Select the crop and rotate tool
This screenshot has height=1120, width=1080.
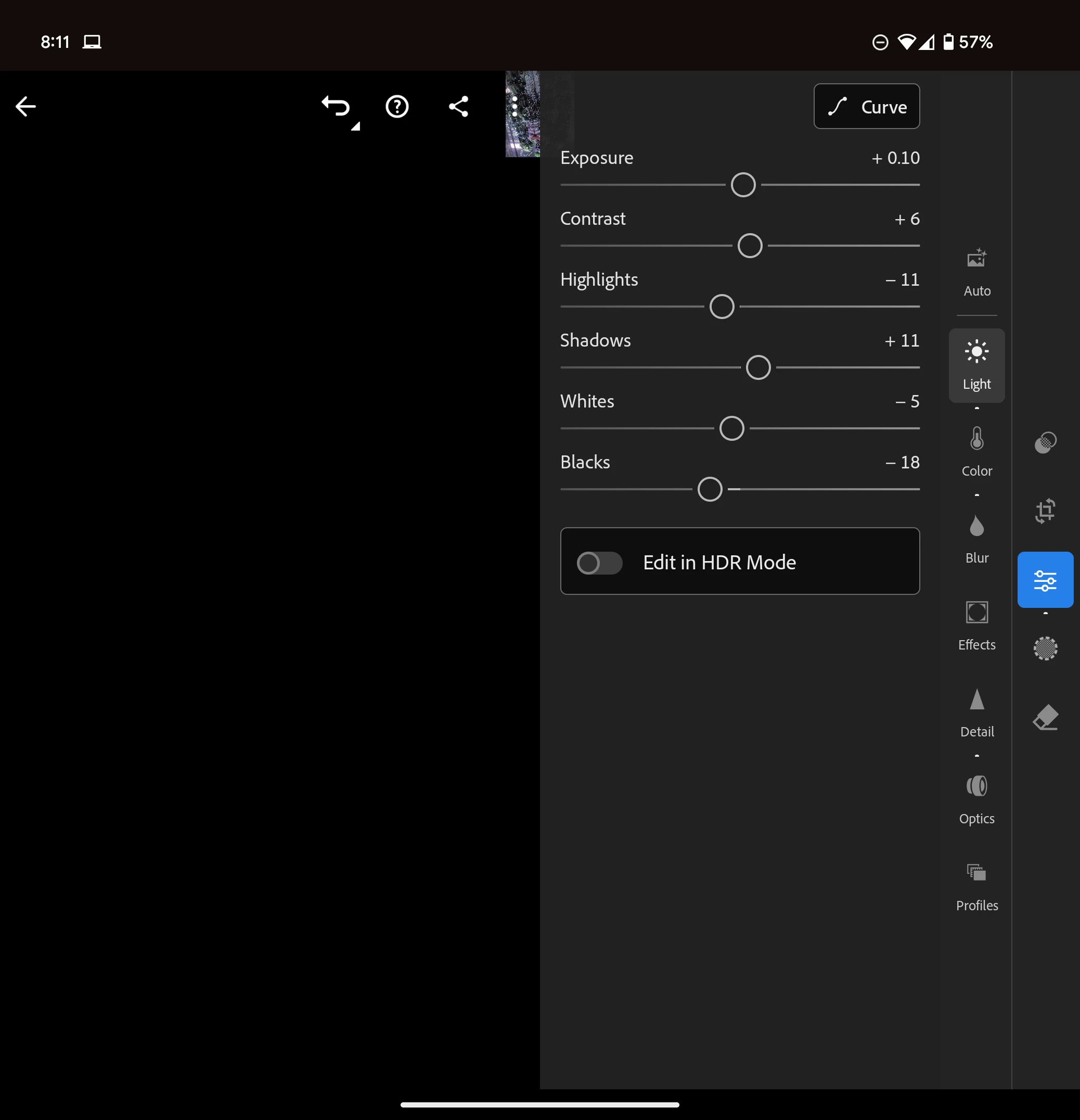pyautogui.click(x=1045, y=511)
